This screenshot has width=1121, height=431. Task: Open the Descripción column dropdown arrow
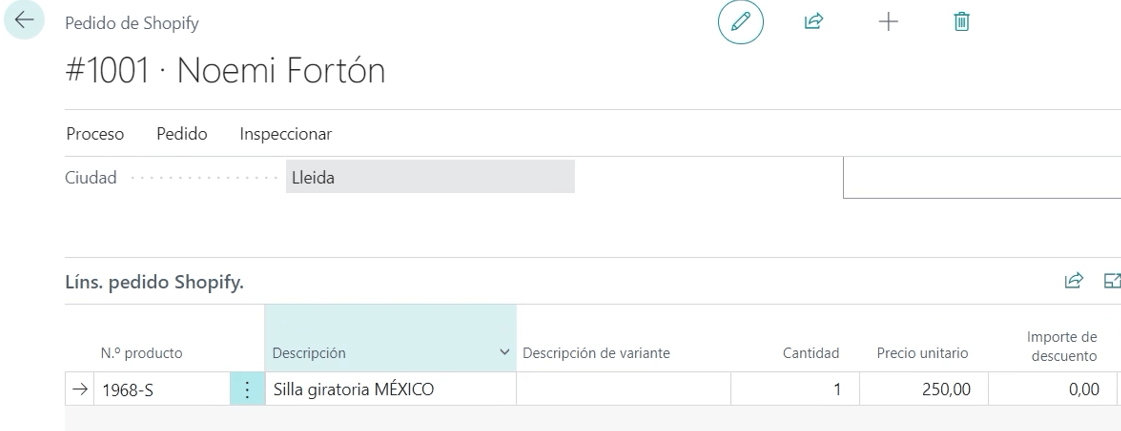click(x=502, y=353)
